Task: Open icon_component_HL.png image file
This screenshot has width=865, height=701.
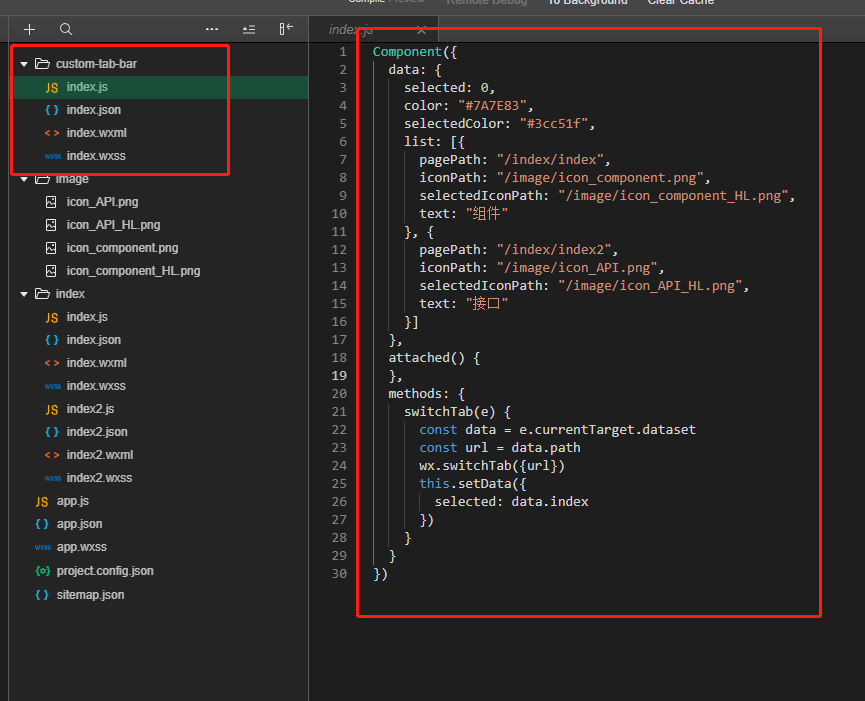Action: click(134, 271)
